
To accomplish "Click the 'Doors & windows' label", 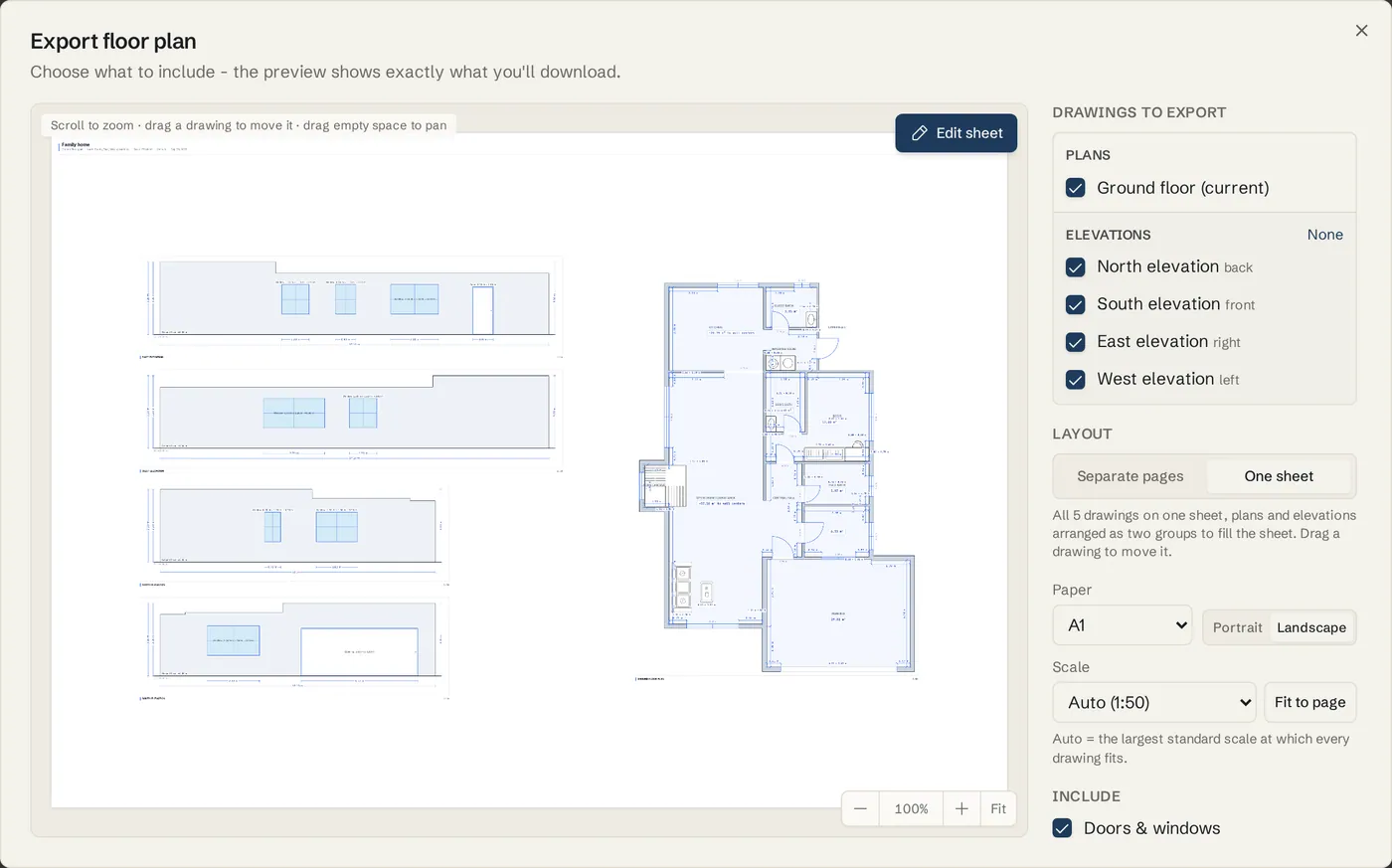I will (x=1151, y=828).
